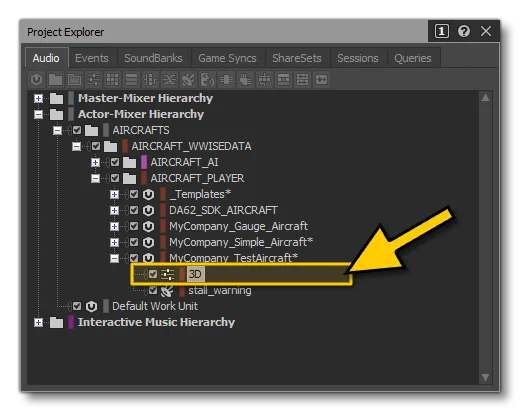Click the folder icon beside AIRCRAFT_PLAYER
Screen dimensions: 520x412
pyautogui.click(x=129, y=179)
